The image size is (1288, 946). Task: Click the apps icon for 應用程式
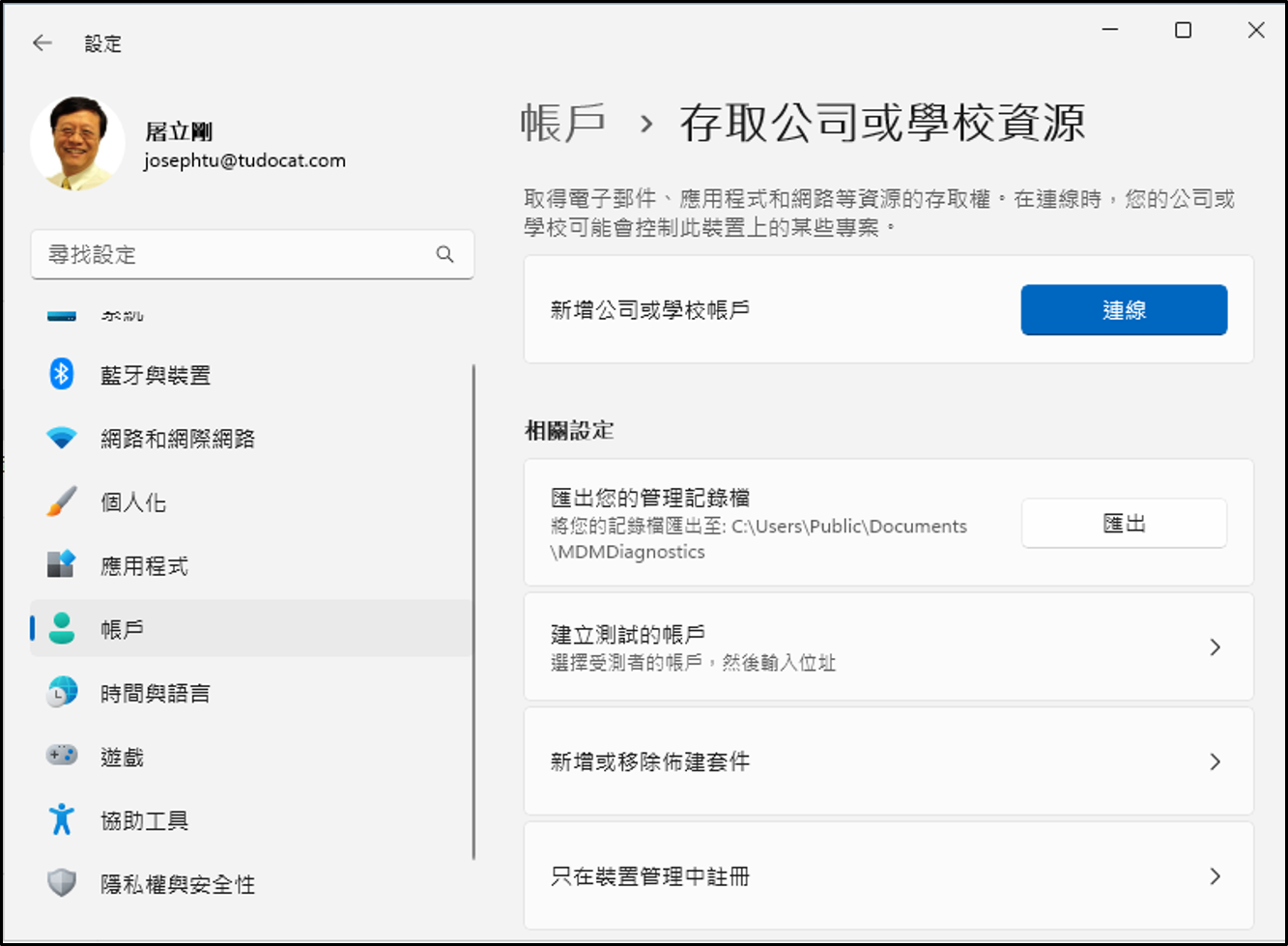(62, 564)
